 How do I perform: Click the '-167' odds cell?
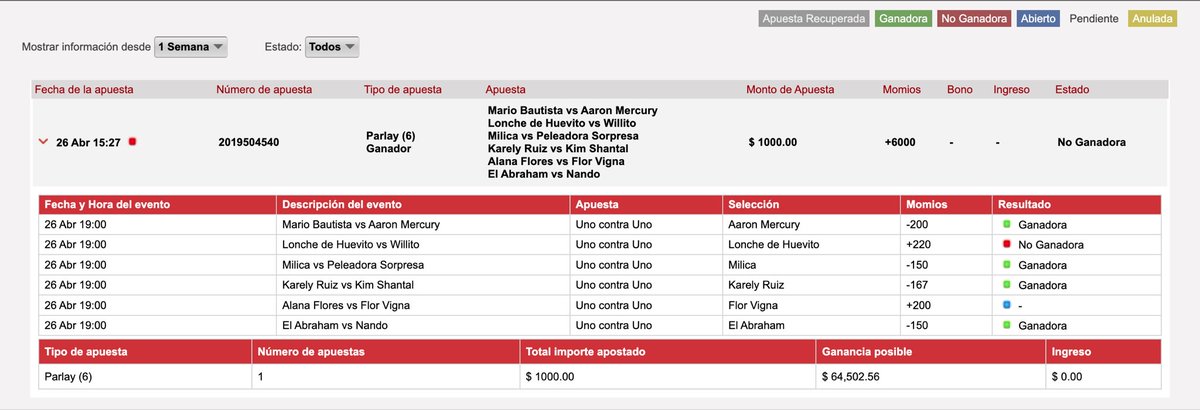pyautogui.click(x=918, y=285)
